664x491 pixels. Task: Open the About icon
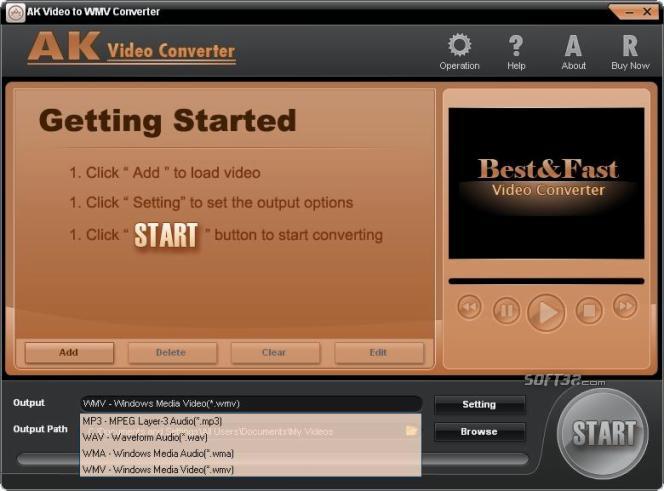573,52
